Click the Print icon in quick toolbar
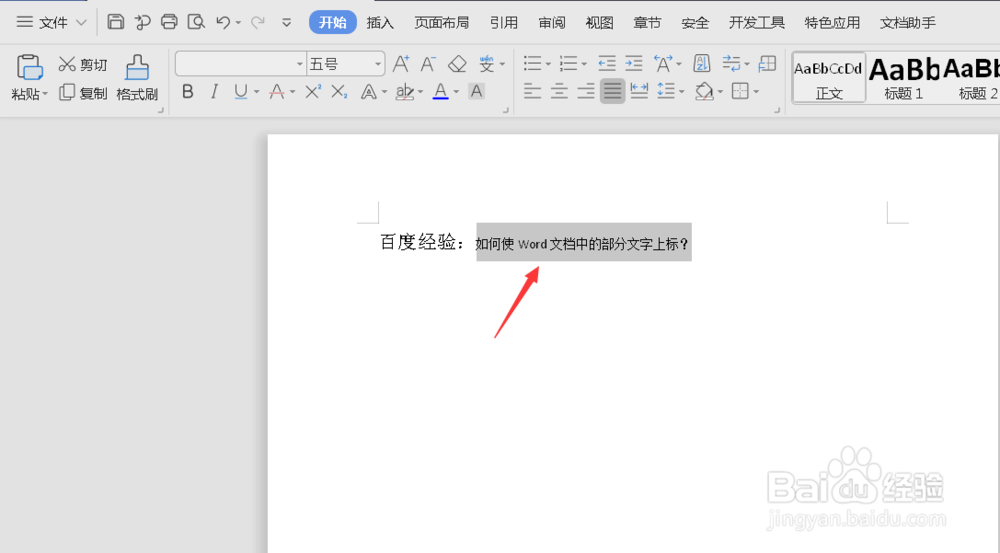This screenshot has height=553, width=1000. click(x=169, y=22)
